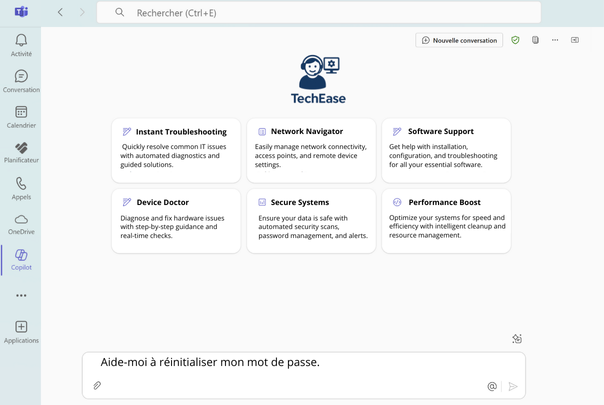Screen dimensions: 604x405
Task: Click the sparkle icon above the message box
Action: (517, 339)
